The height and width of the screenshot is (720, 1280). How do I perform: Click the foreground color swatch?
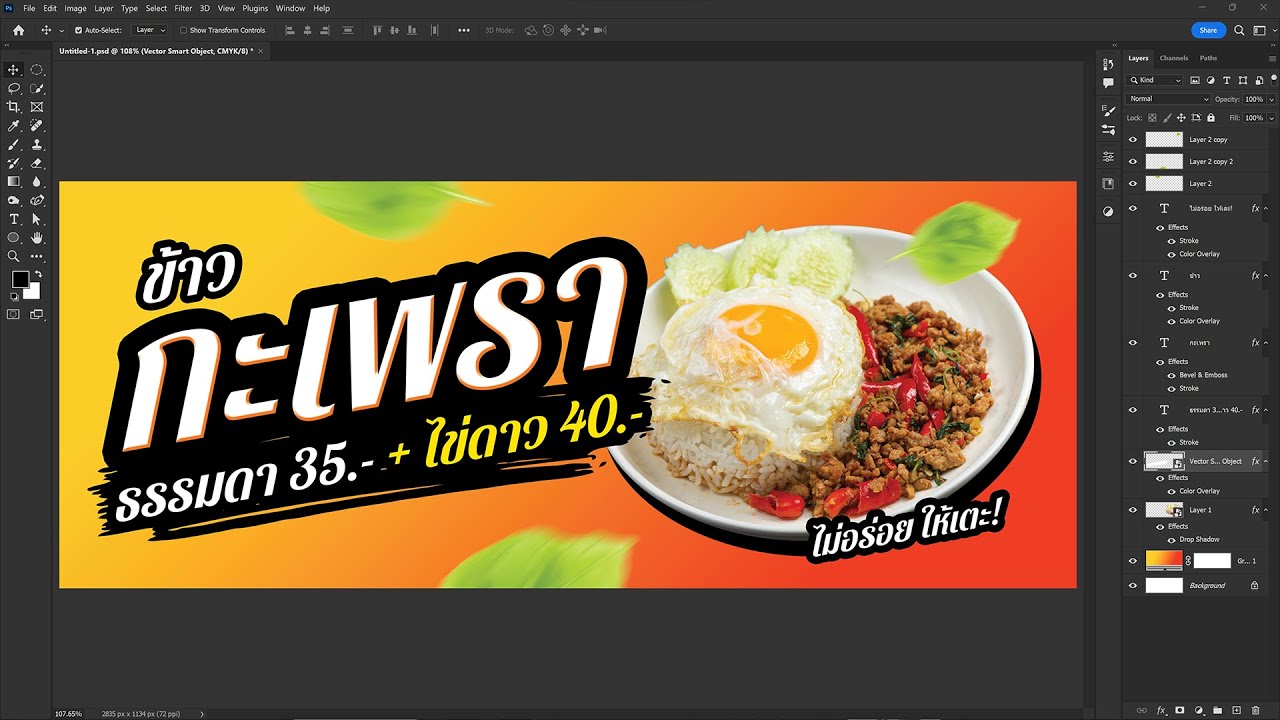coord(20,279)
